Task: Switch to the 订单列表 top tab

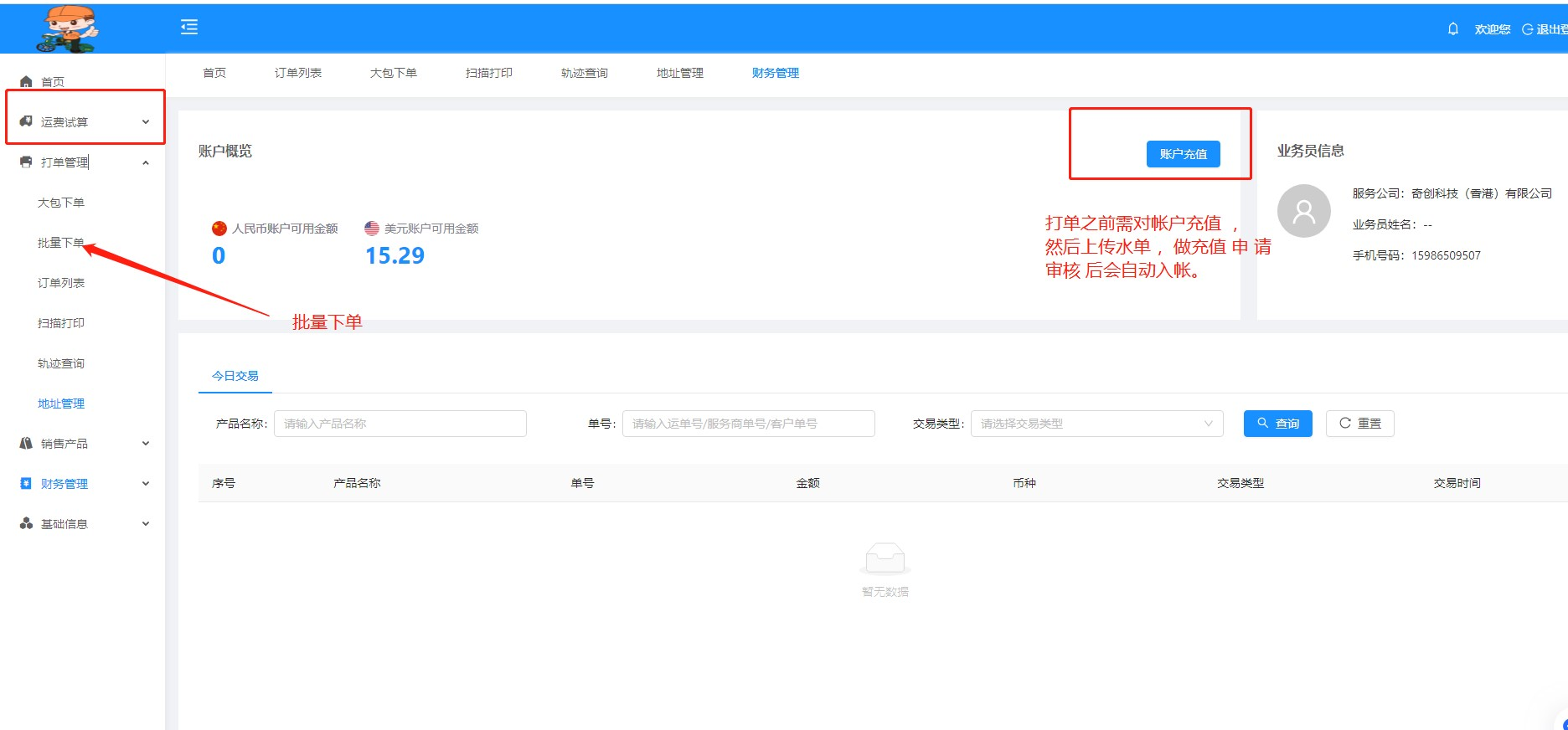Action: point(298,73)
